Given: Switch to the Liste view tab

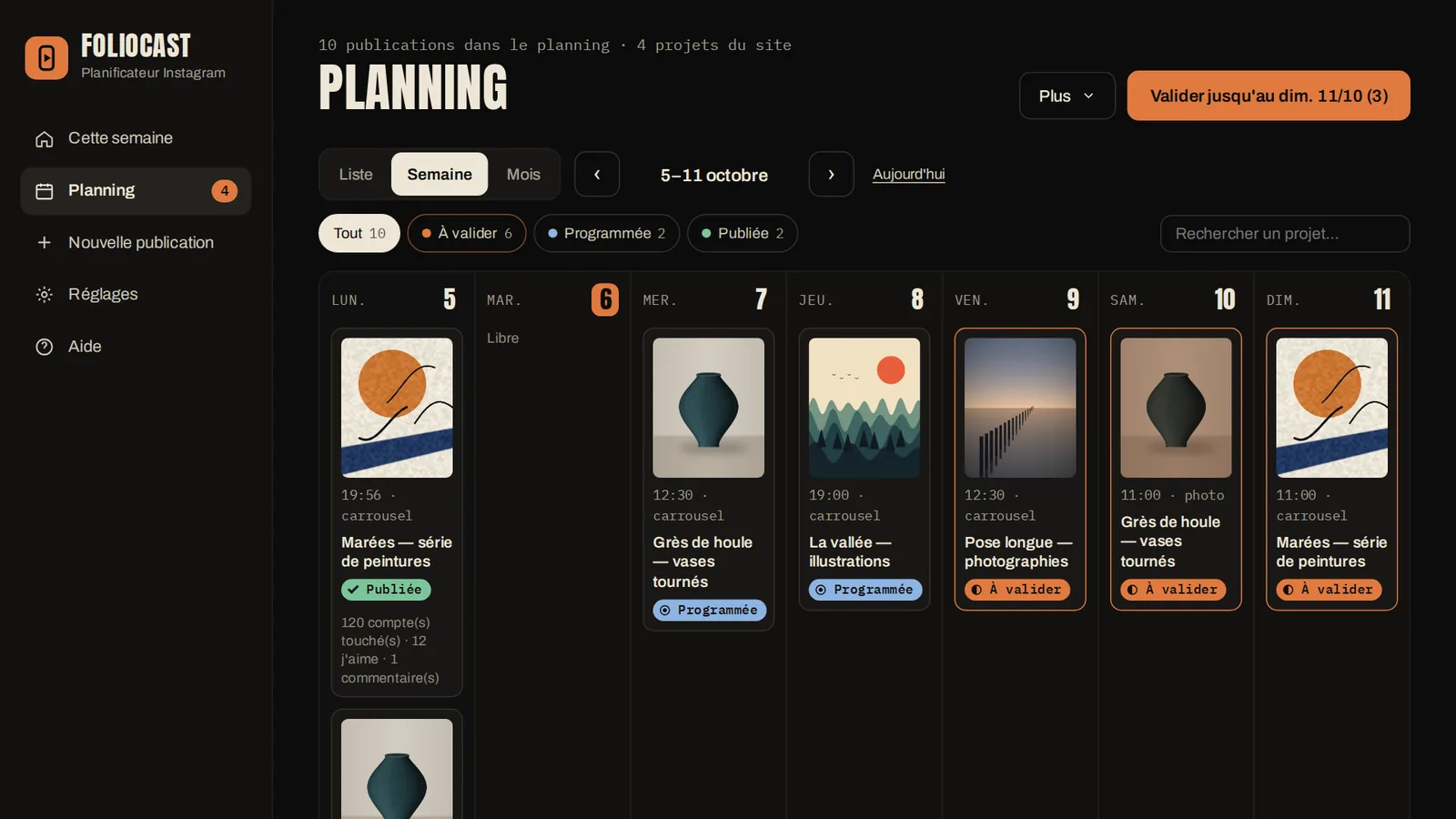Looking at the screenshot, I should (356, 174).
